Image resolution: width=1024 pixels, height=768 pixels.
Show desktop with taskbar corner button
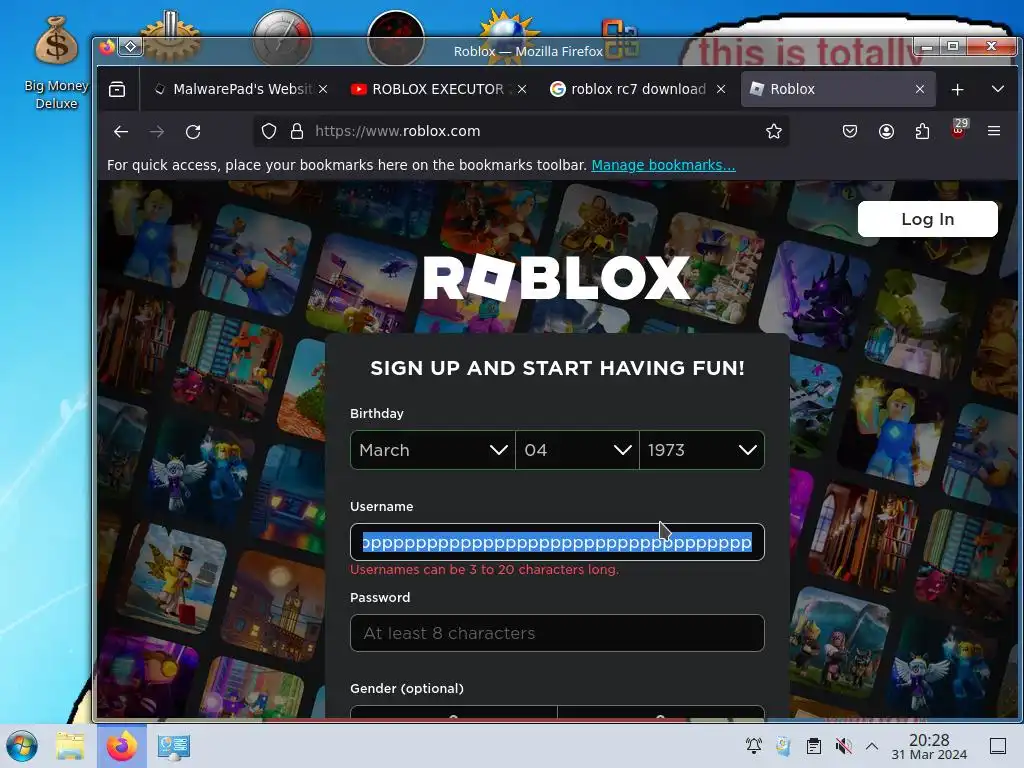(x=998, y=746)
